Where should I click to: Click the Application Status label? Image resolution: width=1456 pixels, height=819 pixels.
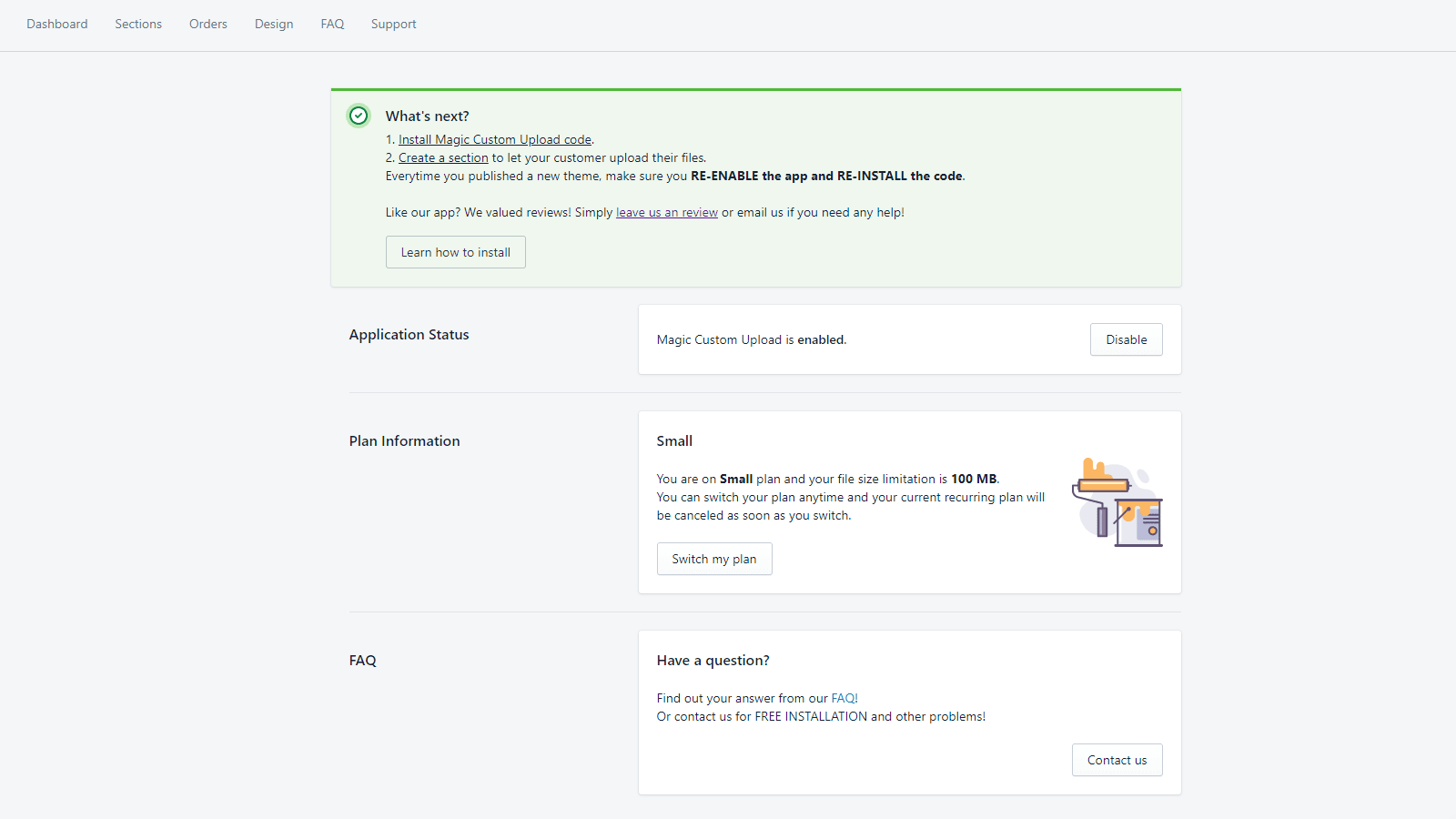409,334
